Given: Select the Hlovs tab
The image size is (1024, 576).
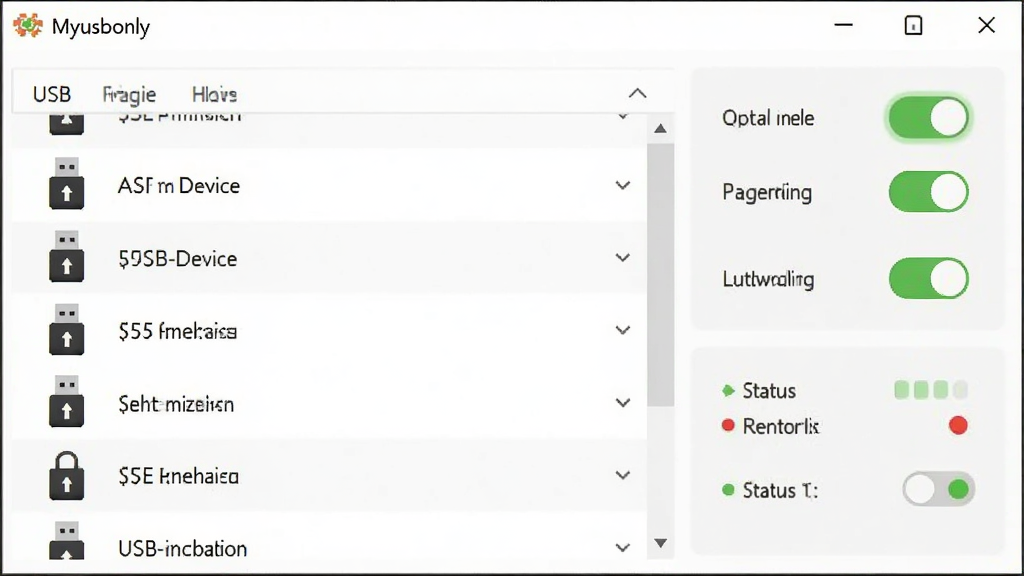Looking at the screenshot, I should pos(214,95).
